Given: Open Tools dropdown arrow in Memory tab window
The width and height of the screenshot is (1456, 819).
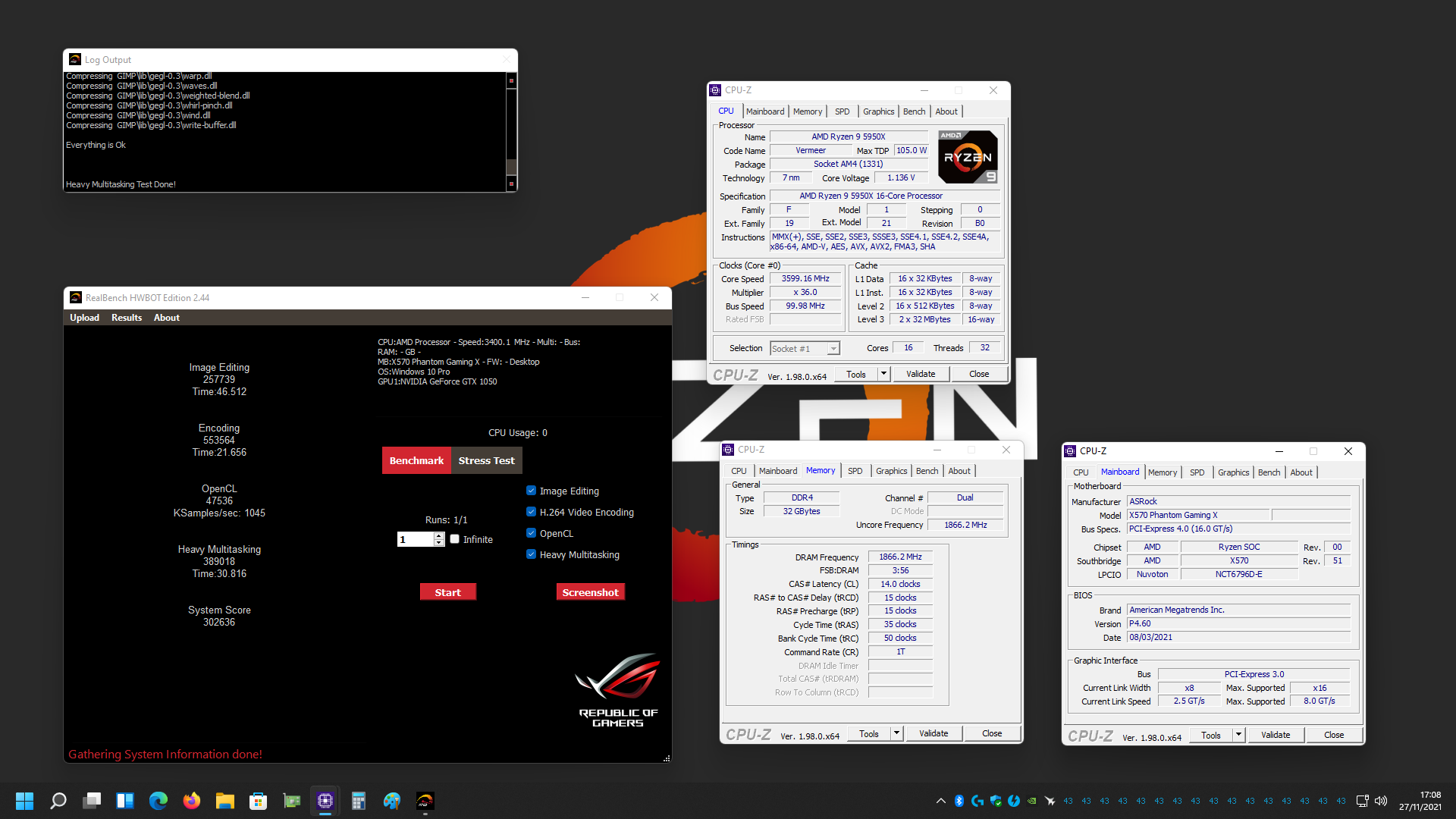Looking at the screenshot, I should pos(896,733).
